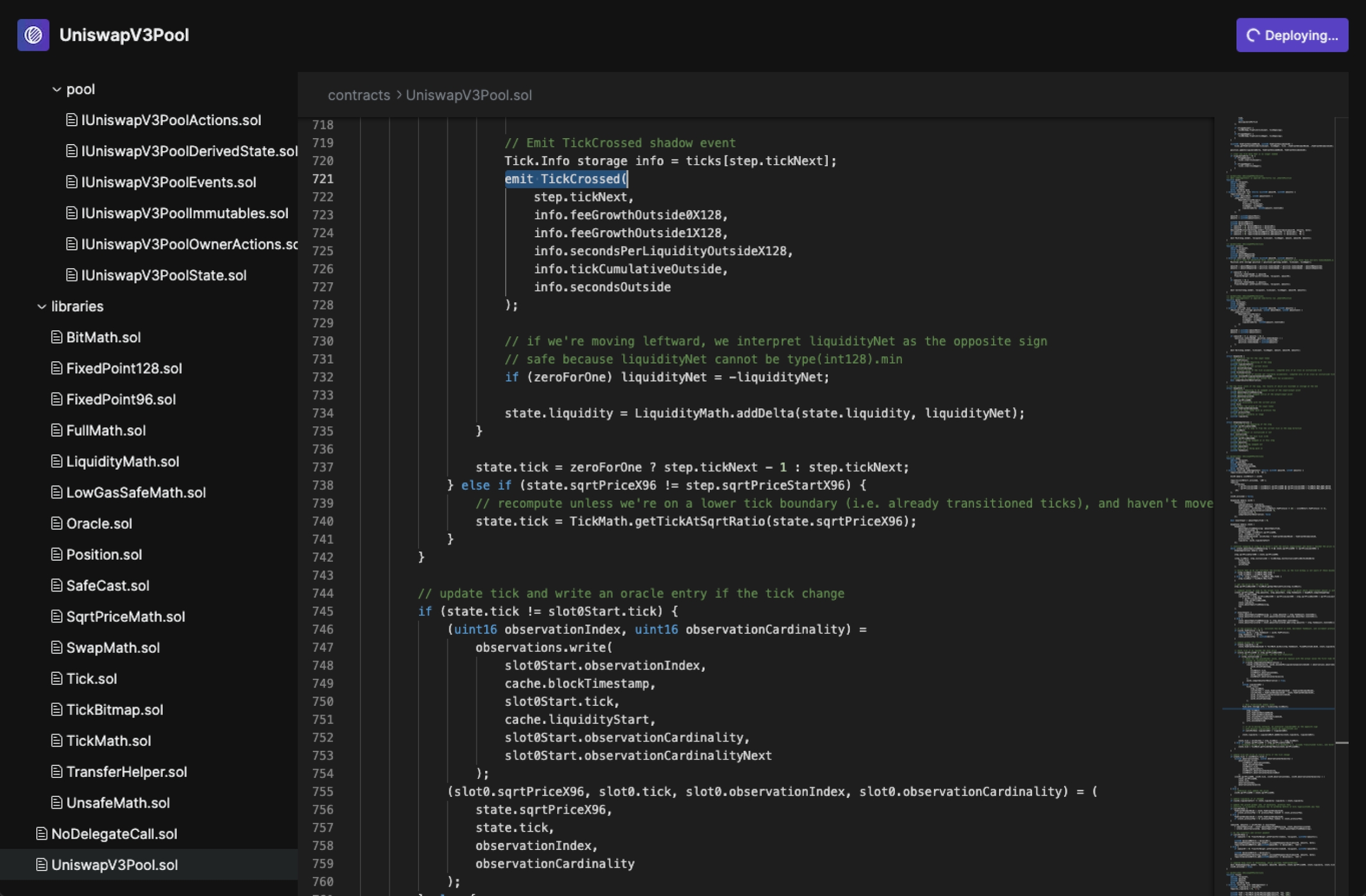Click the file icon beside IUniswapV3PoolEvents.sol

[x=72, y=182]
